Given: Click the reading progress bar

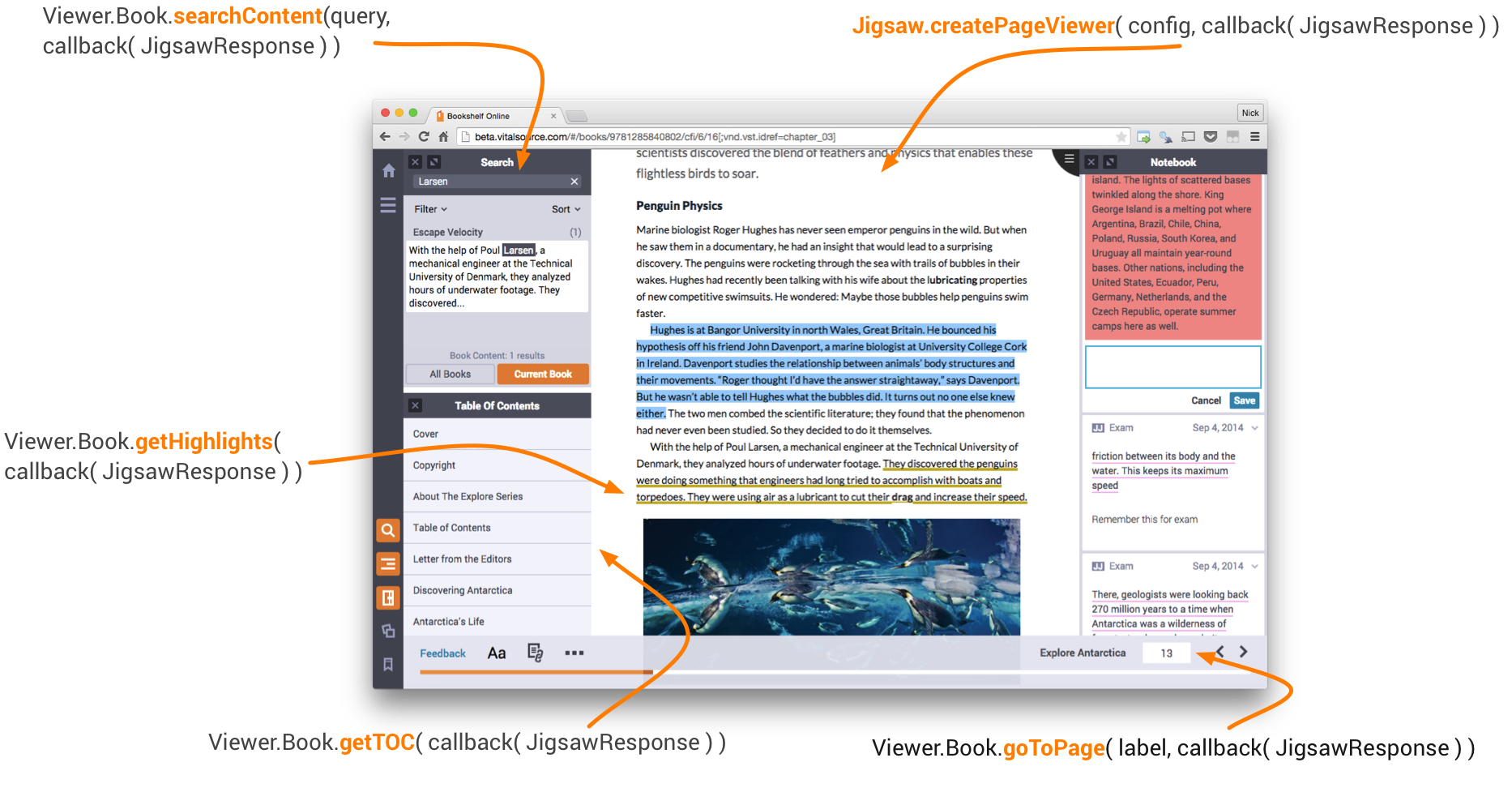Looking at the screenshot, I should 536,672.
